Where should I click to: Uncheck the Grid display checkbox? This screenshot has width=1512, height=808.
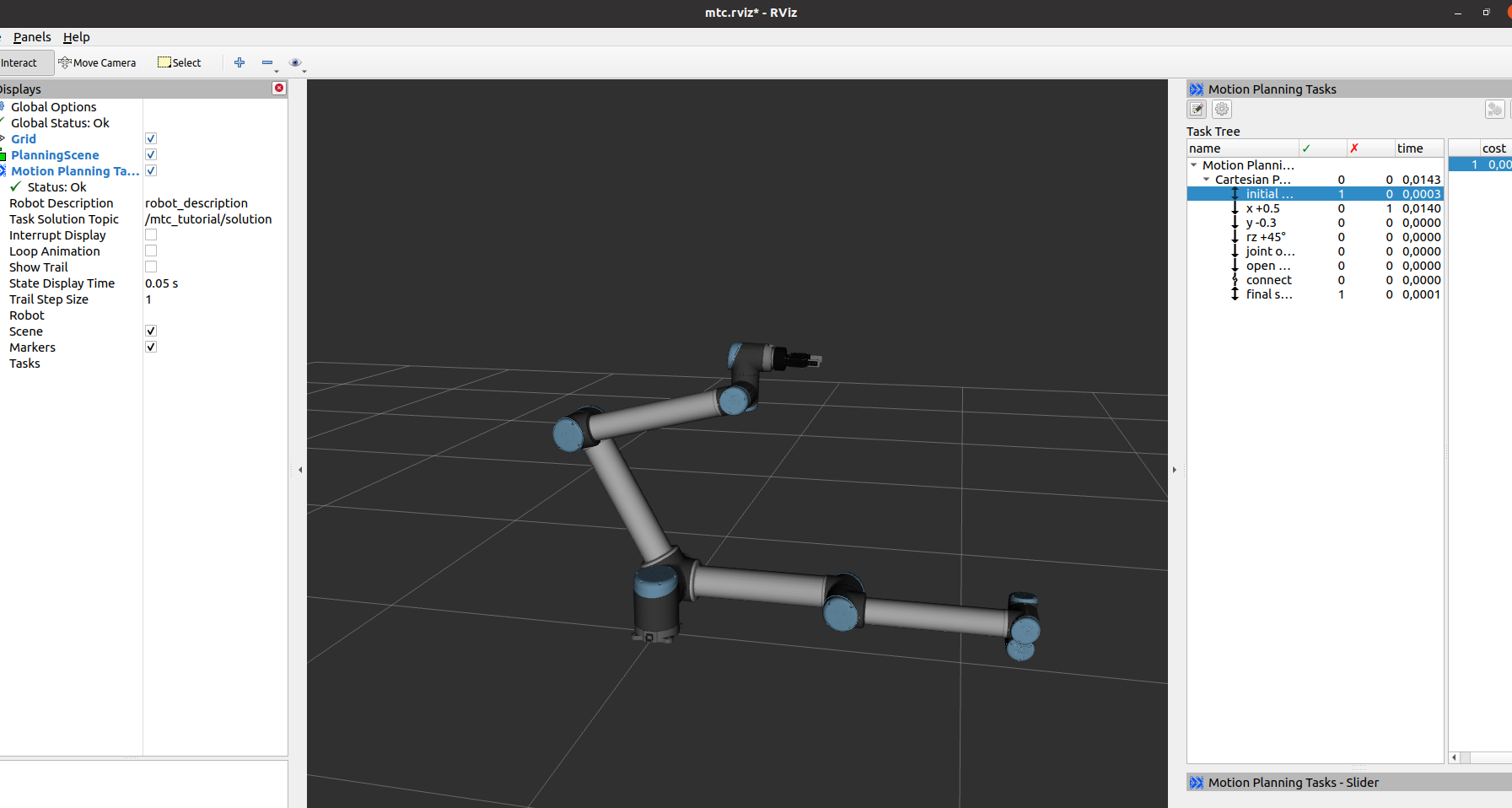click(x=151, y=138)
